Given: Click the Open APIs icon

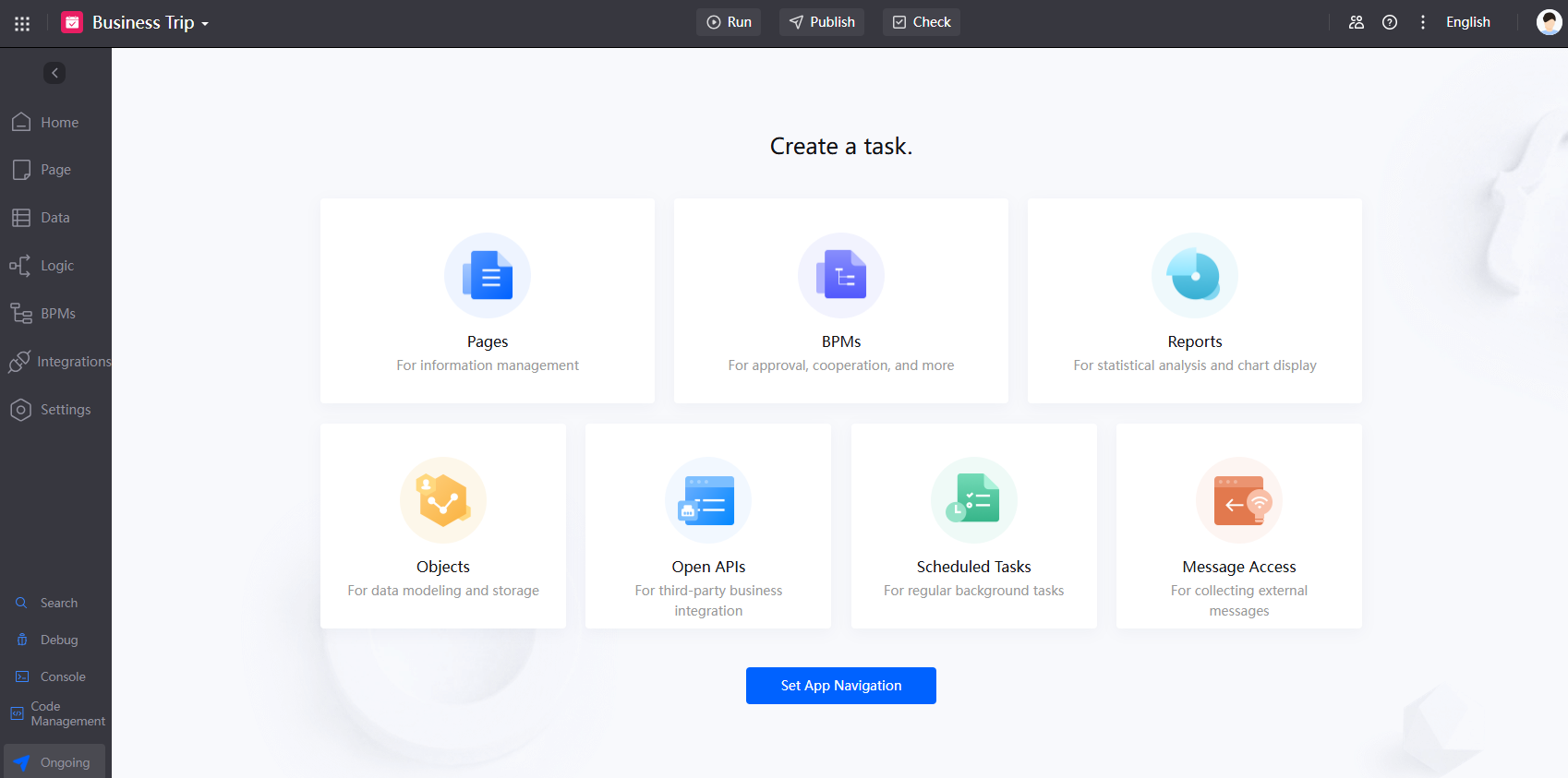Looking at the screenshot, I should [708, 500].
